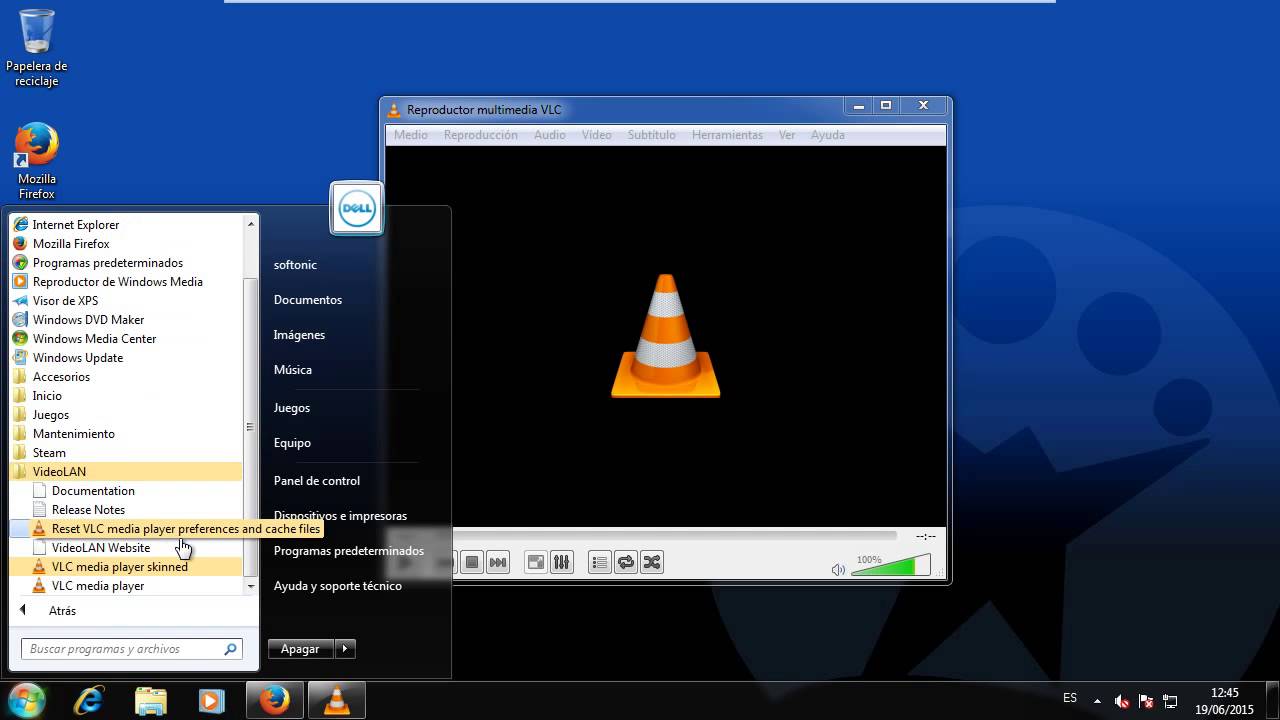Show hidden system tray icons

[1097, 701]
